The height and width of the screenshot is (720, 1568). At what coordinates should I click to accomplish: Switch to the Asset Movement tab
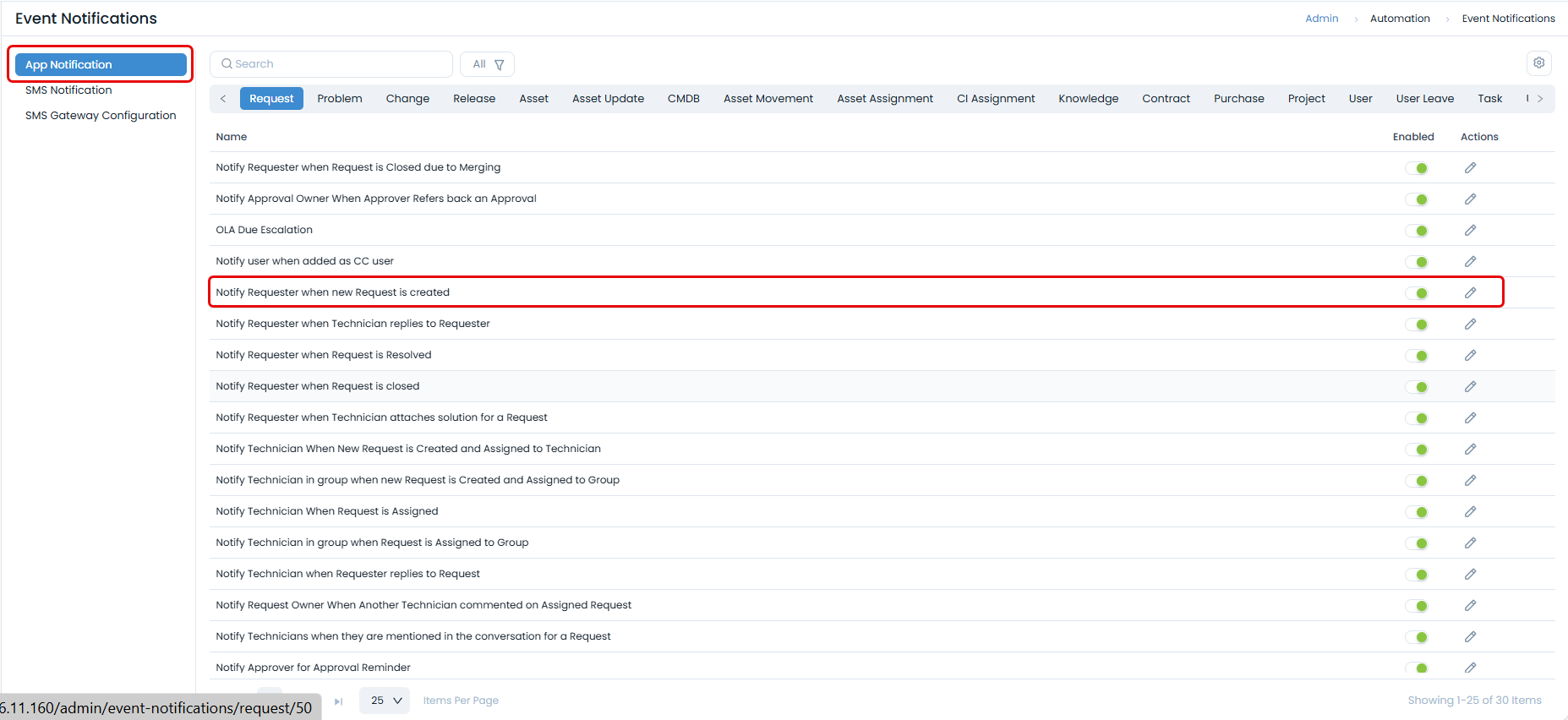(x=768, y=99)
